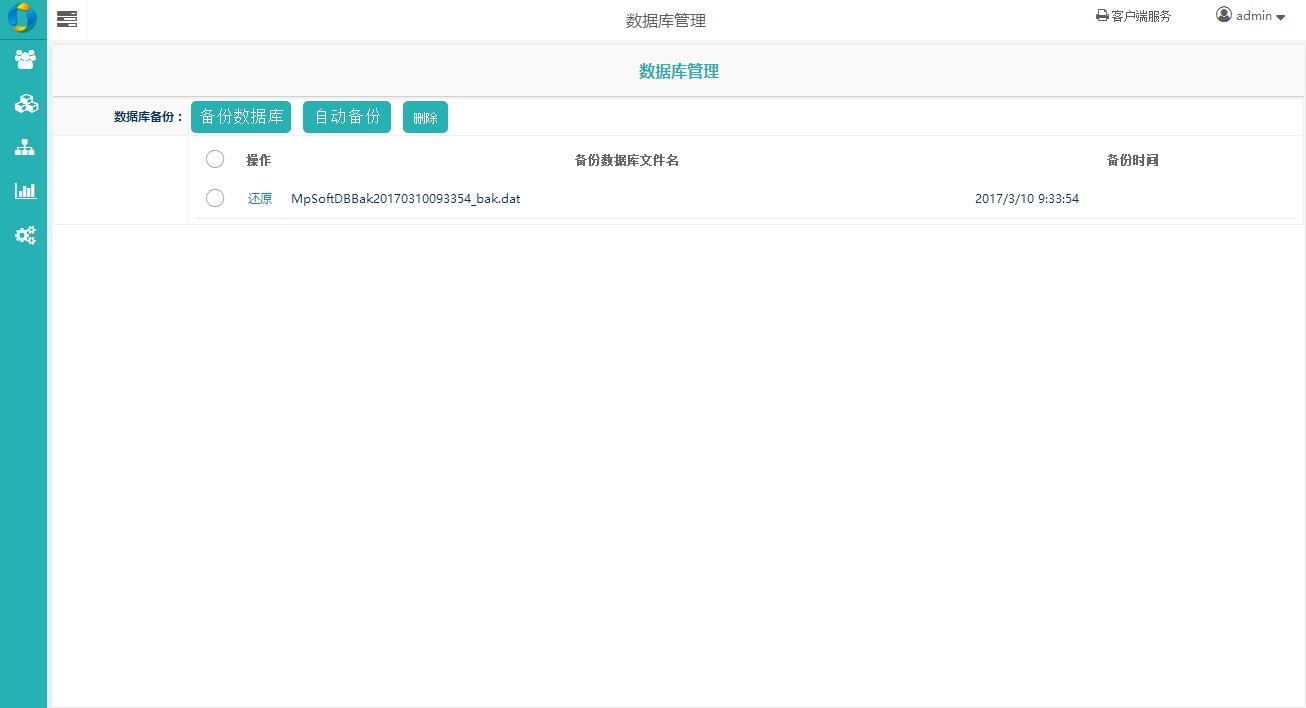Click the 备份时间 column header

(1132, 160)
